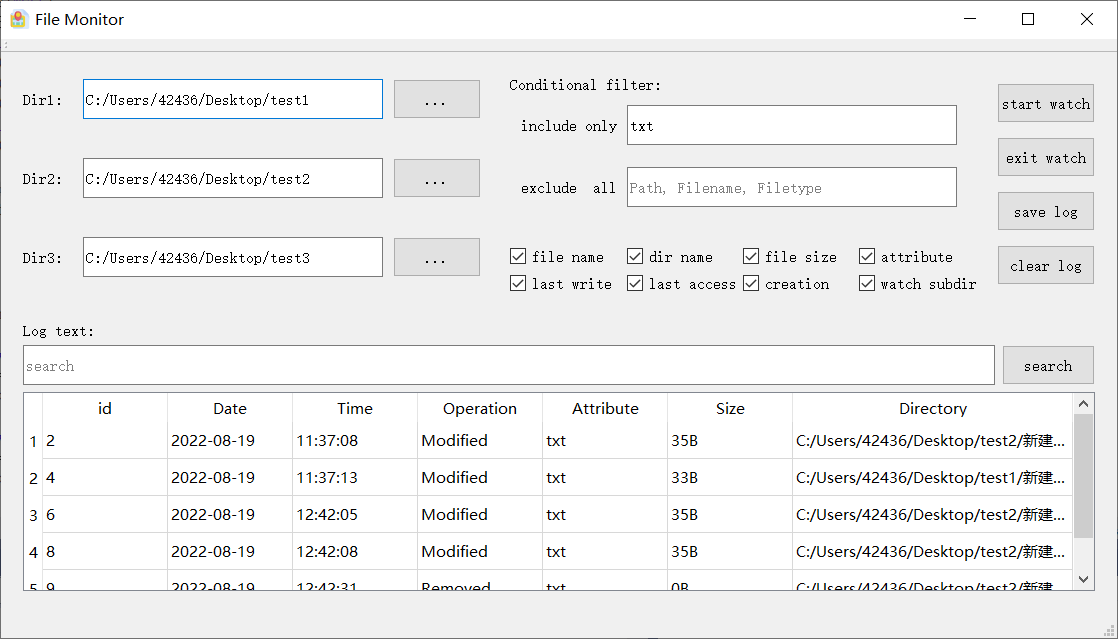Screen dimensions: 1118x639
Task: Focus the Dir1 path field
Action: [x=232, y=99]
